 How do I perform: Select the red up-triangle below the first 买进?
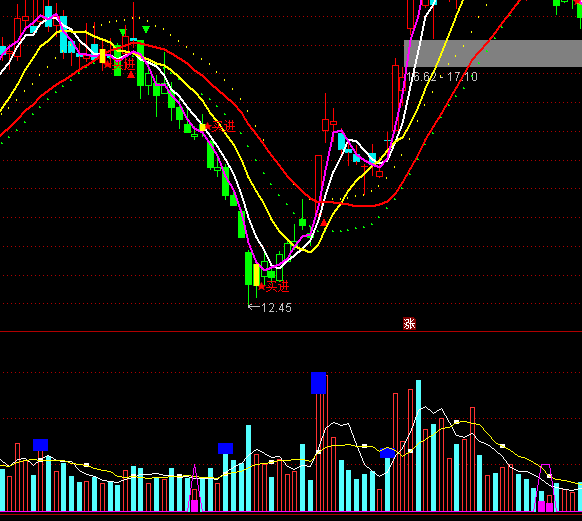coord(131,75)
